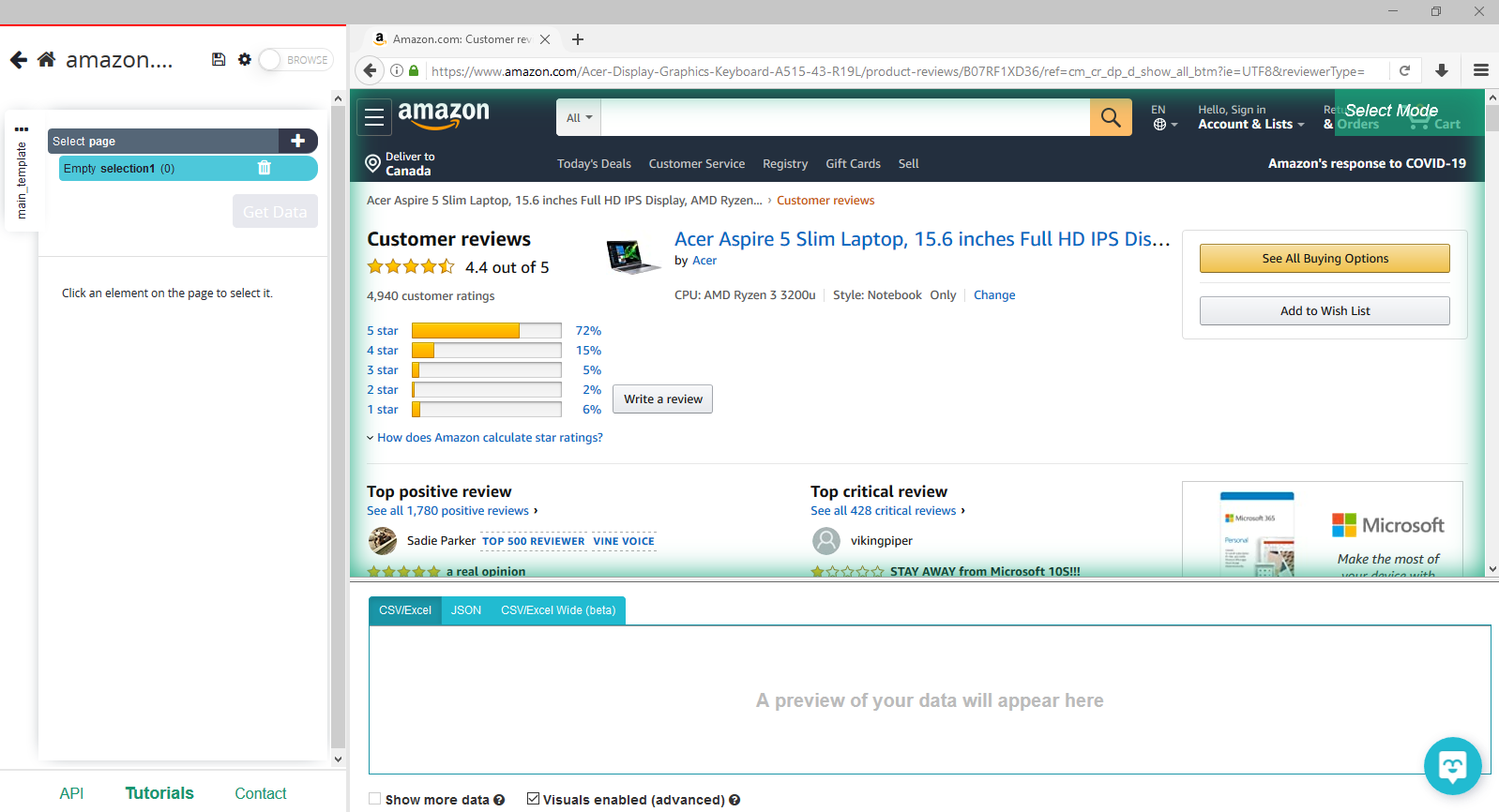Open Amazon's response to COVID-19 link
Viewport: 1499px width, 812px height.
pyautogui.click(x=1367, y=163)
